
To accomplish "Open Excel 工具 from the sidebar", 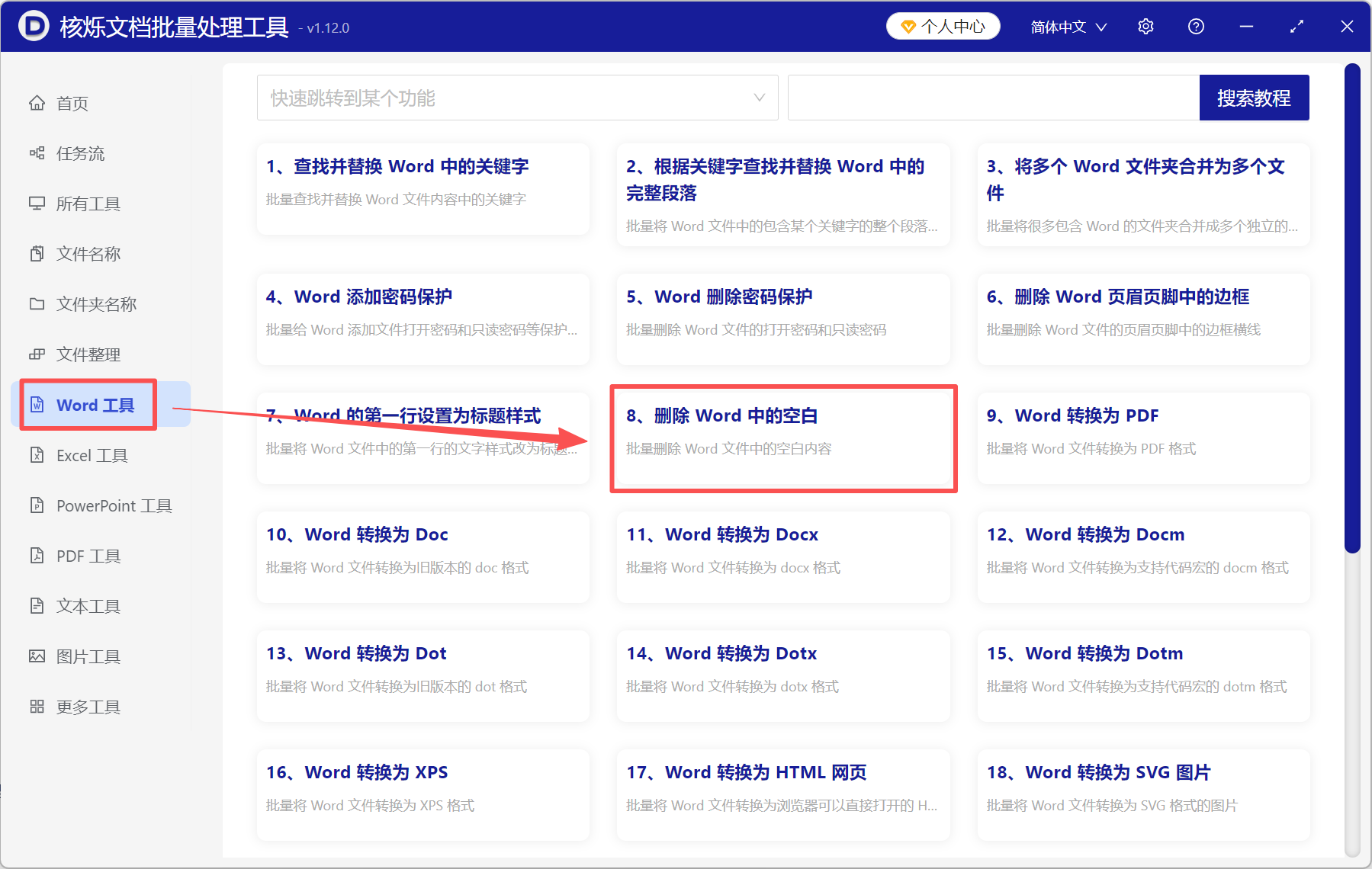I will [87, 455].
